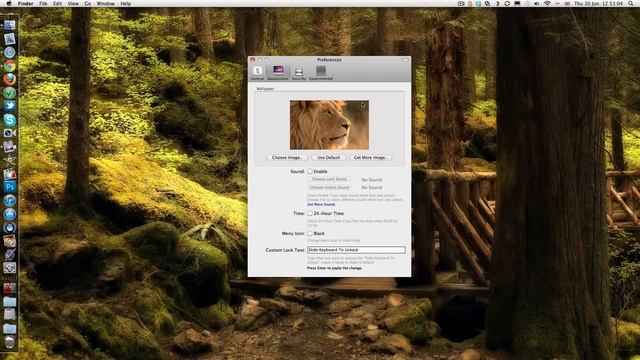
Task: Open the Security preferences tab
Action: click(x=299, y=73)
